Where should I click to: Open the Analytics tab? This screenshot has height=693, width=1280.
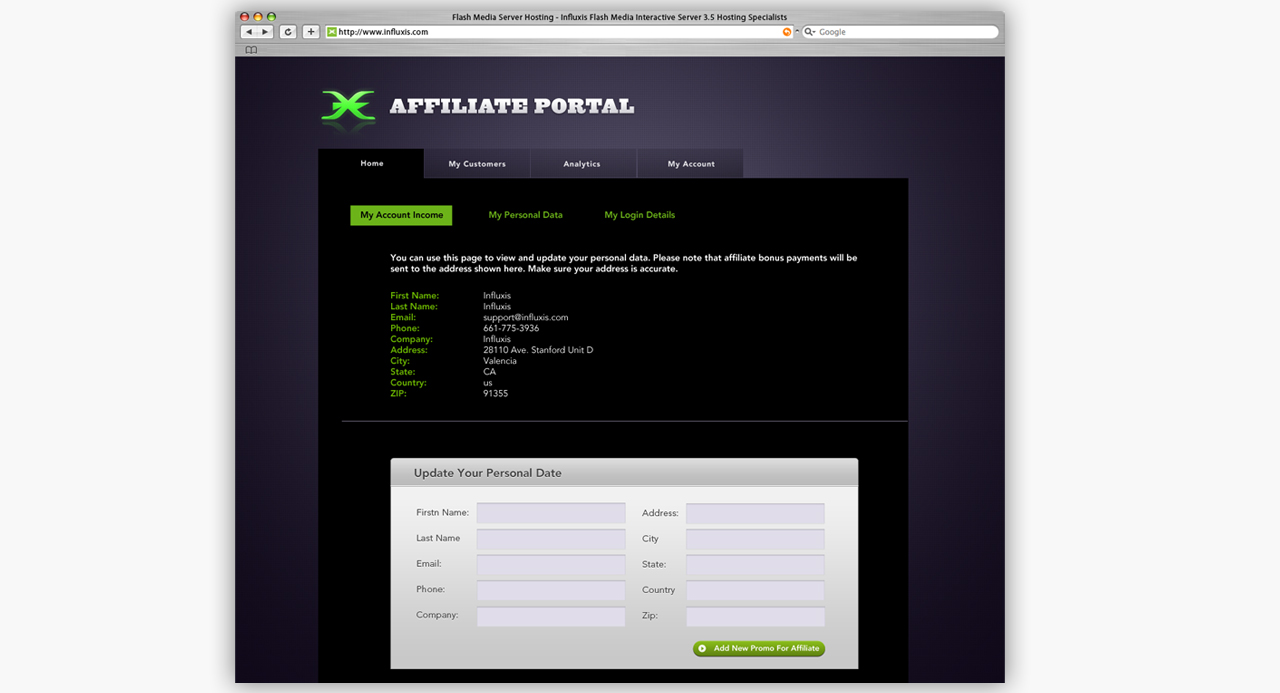click(x=582, y=163)
